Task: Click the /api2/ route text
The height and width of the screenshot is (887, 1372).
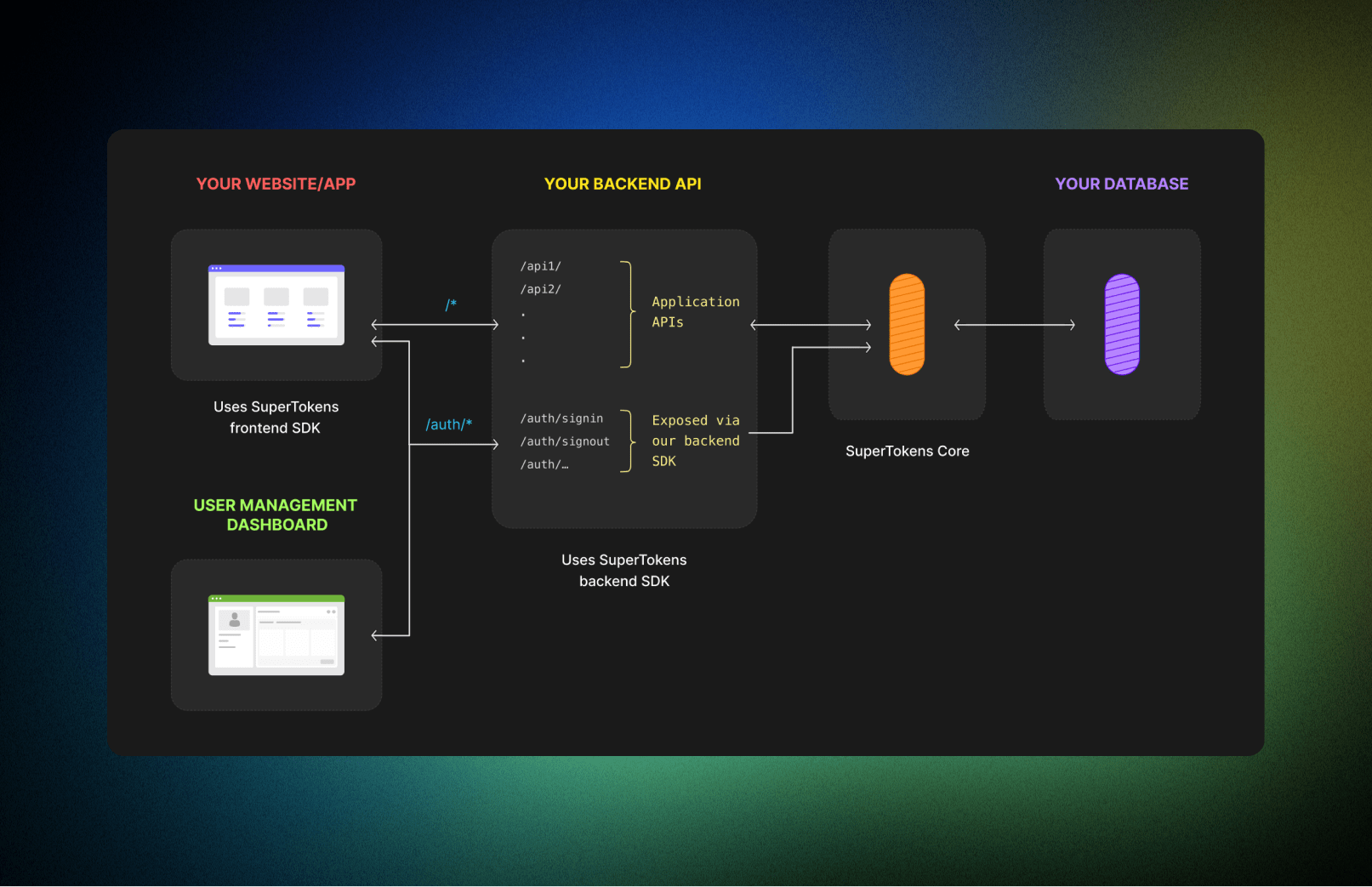Action: 541,289
